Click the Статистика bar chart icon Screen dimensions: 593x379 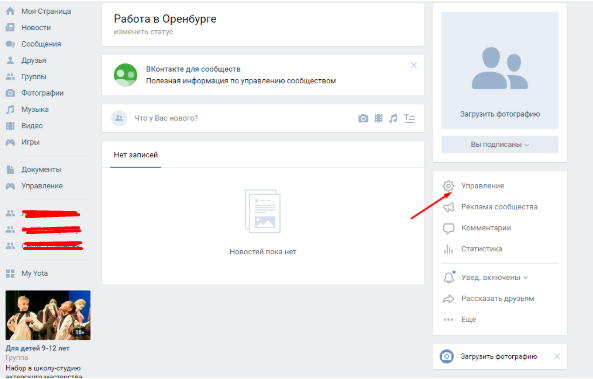coord(448,249)
